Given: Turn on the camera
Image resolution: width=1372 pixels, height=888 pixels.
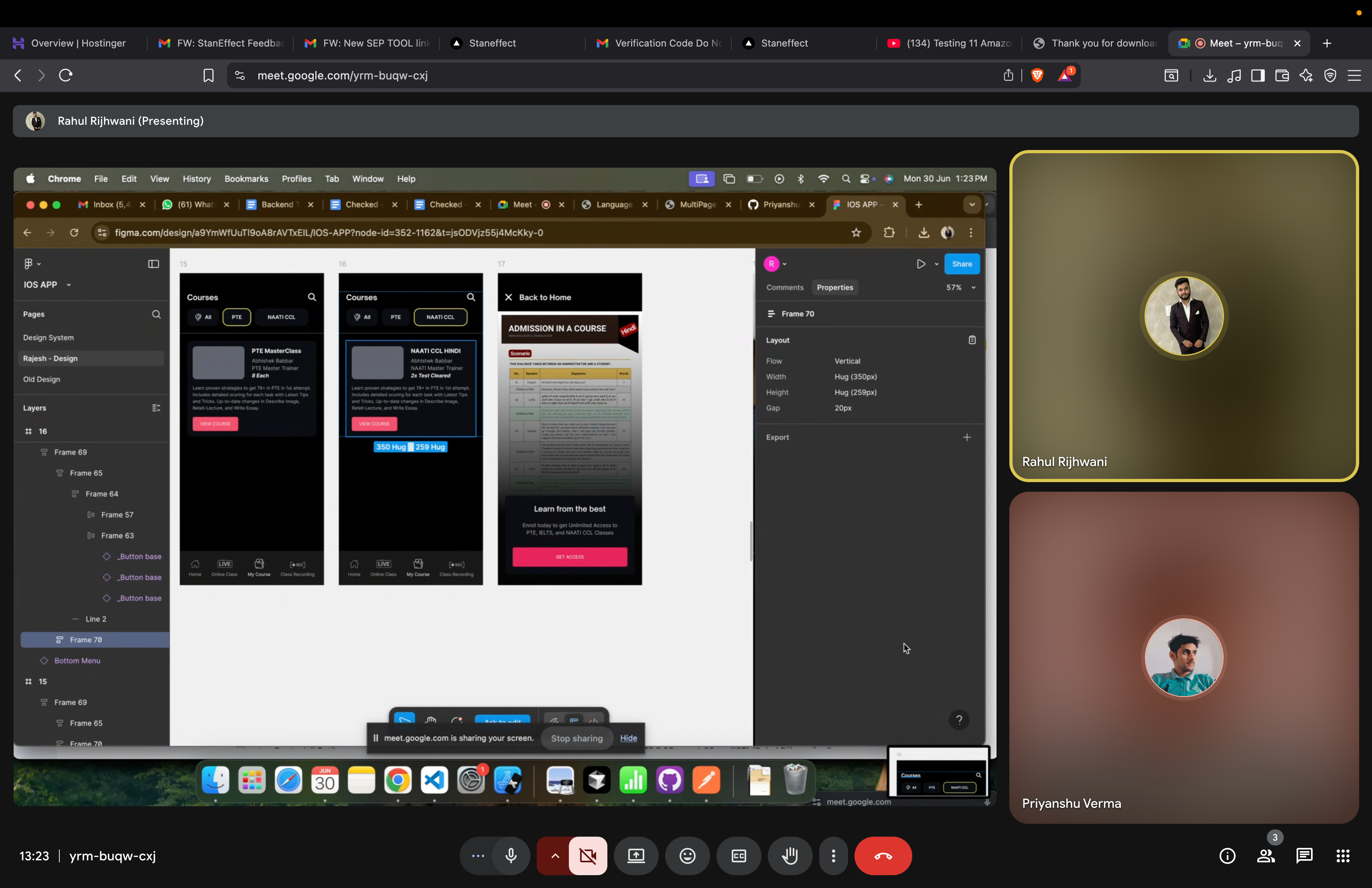Looking at the screenshot, I should [587, 856].
